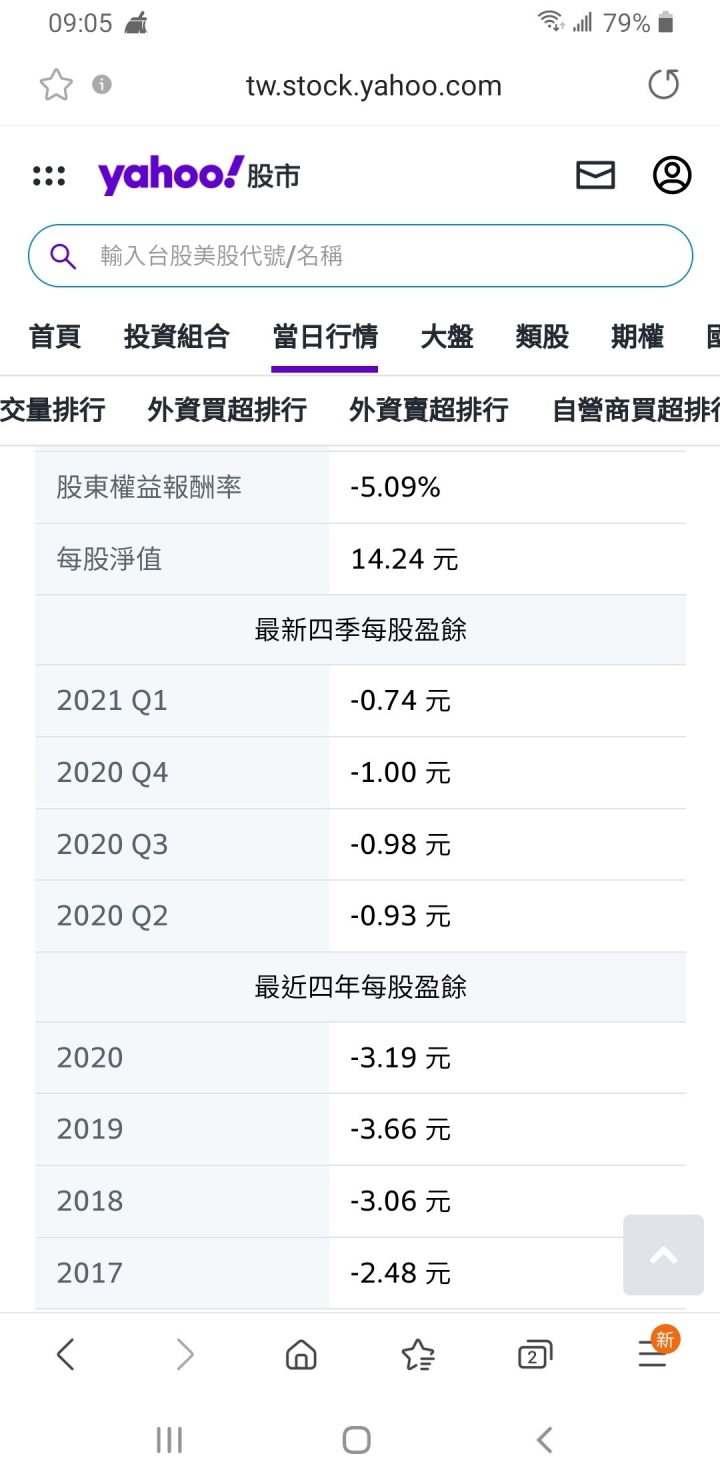The image size is (720, 1480).
Task: Jump to top with up chevron button
Action: 664,1255
